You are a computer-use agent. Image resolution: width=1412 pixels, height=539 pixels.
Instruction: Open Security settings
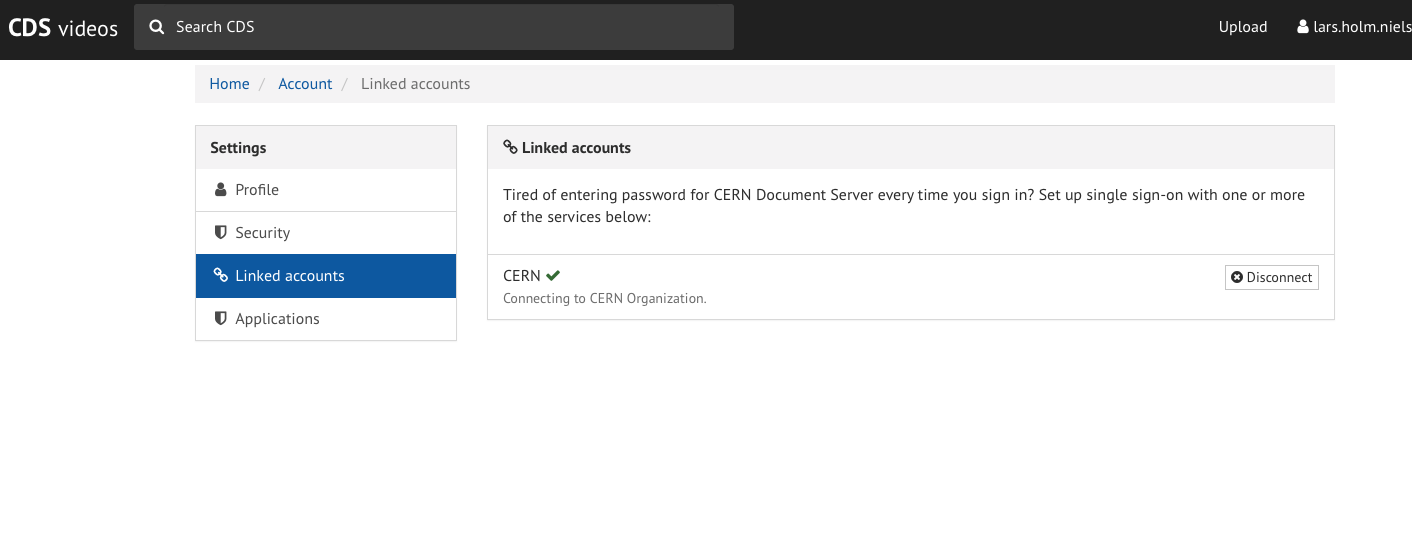click(326, 233)
